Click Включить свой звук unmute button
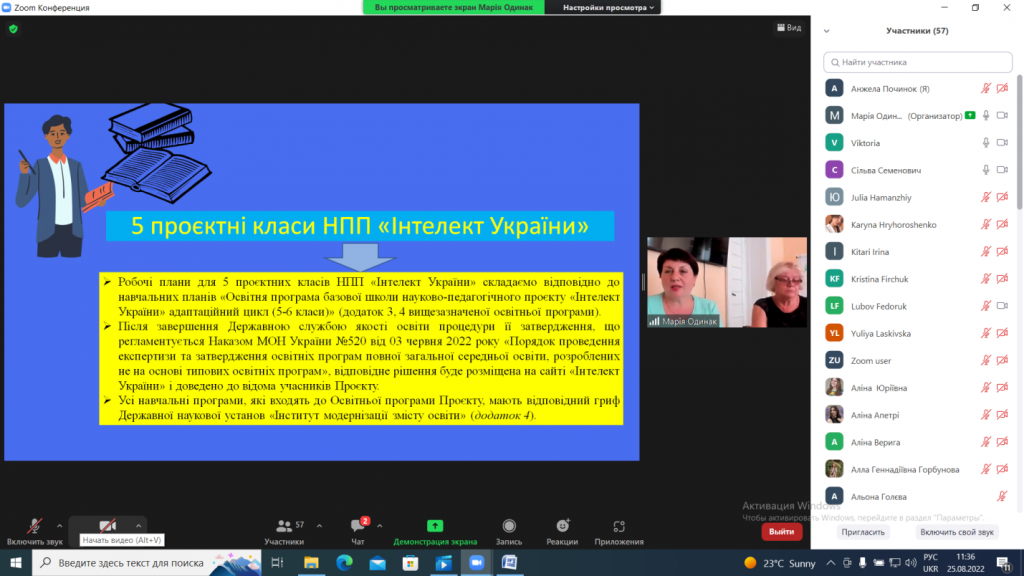The width and height of the screenshot is (1024, 576). click(x=957, y=532)
